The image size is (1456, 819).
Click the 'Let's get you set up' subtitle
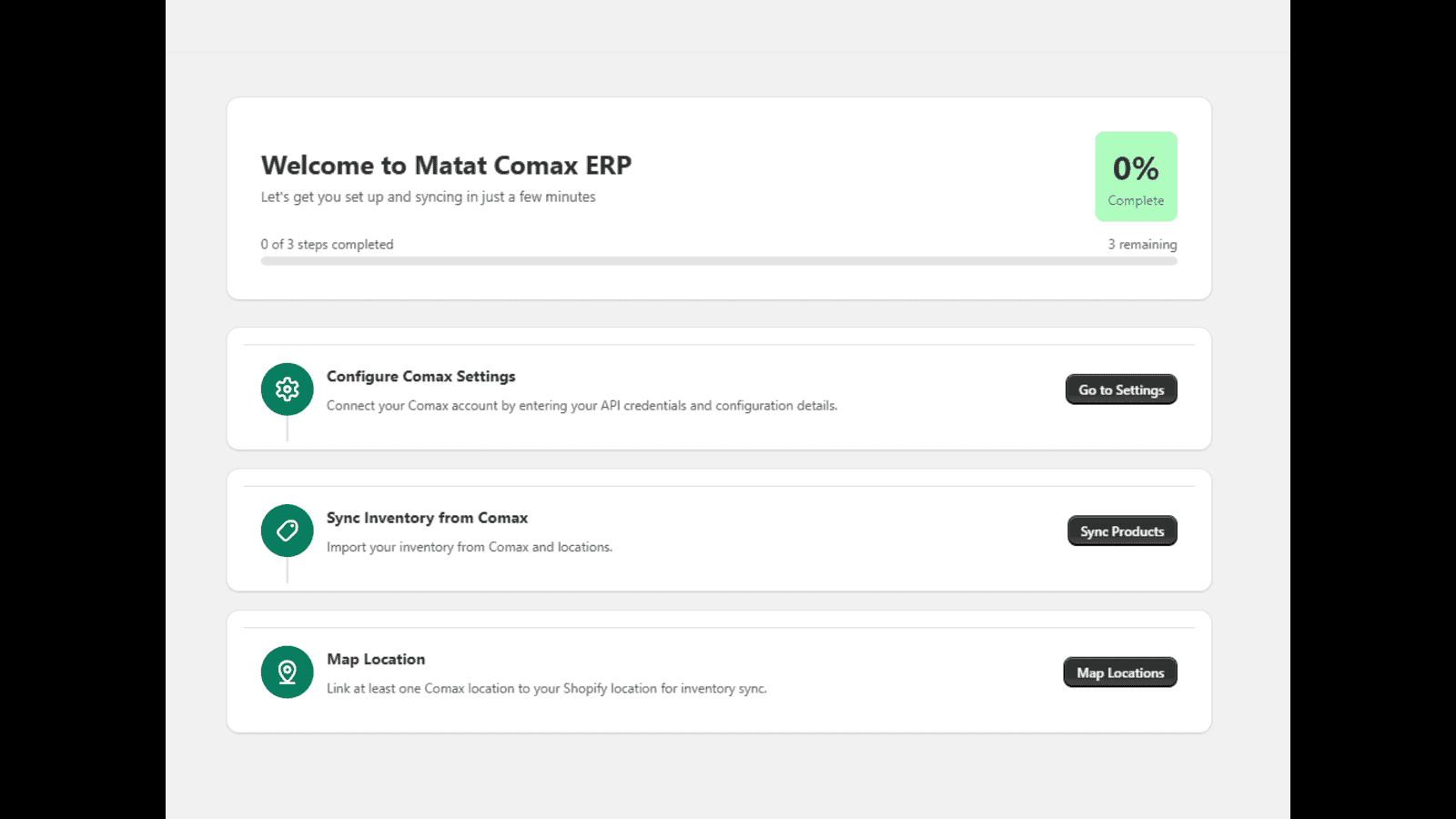pos(428,197)
